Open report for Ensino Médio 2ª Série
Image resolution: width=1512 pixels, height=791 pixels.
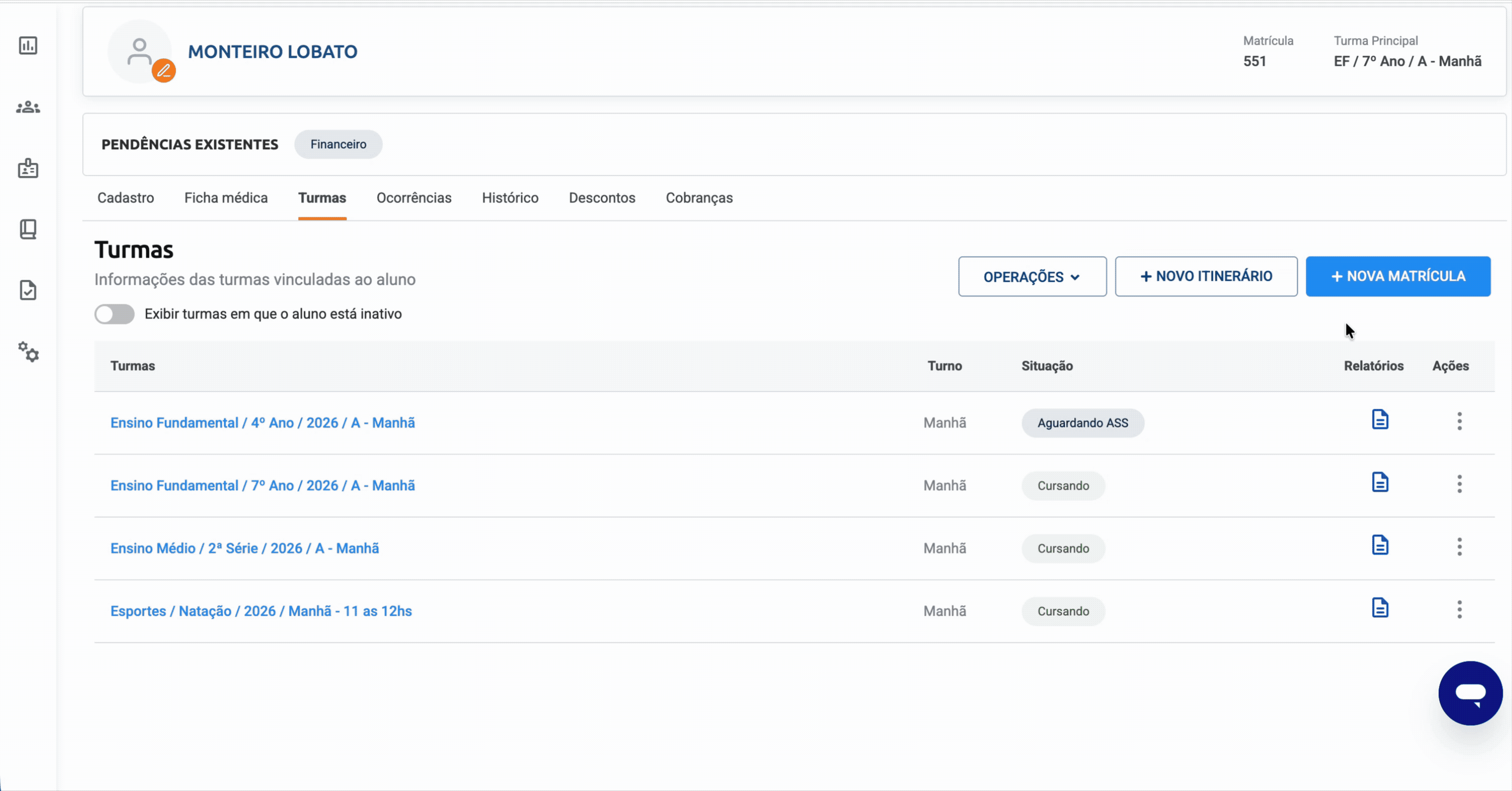(1380, 546)
